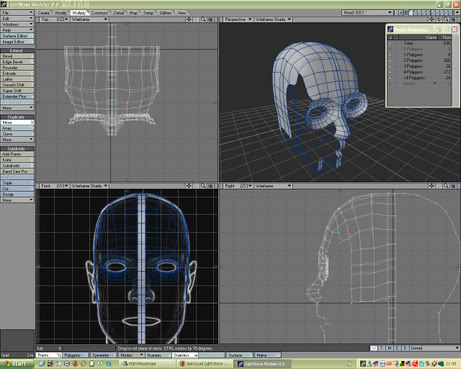This screenshot has height=369, width=461.
Task: Open the Windows menu dropdown
Action: pos(17,24)
